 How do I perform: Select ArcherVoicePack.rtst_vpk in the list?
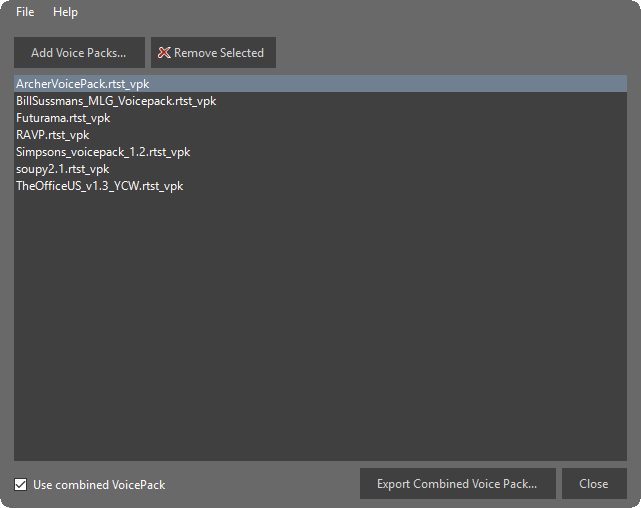pos(320,84)
